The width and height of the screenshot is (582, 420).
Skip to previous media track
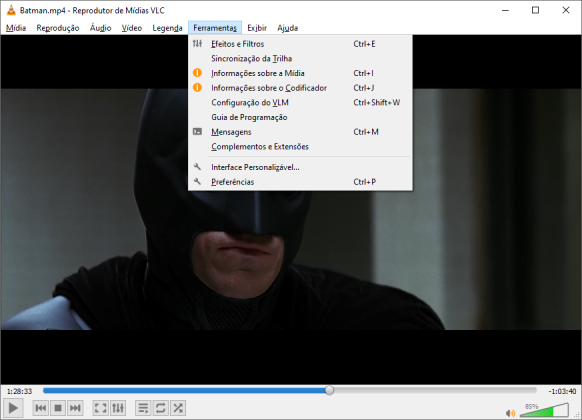coord(40,408)
